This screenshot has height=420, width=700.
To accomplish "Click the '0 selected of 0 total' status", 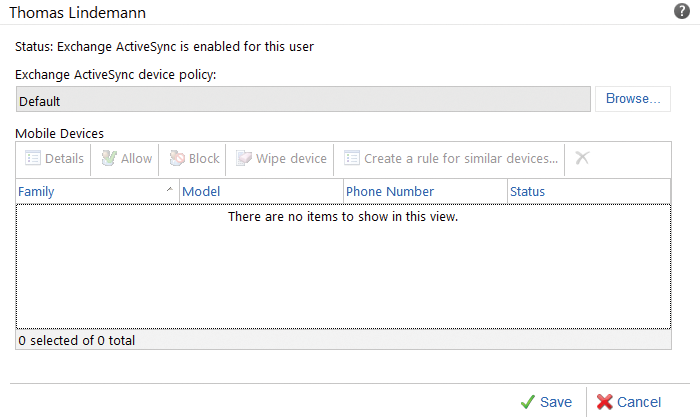I will [x=76, y=341].
